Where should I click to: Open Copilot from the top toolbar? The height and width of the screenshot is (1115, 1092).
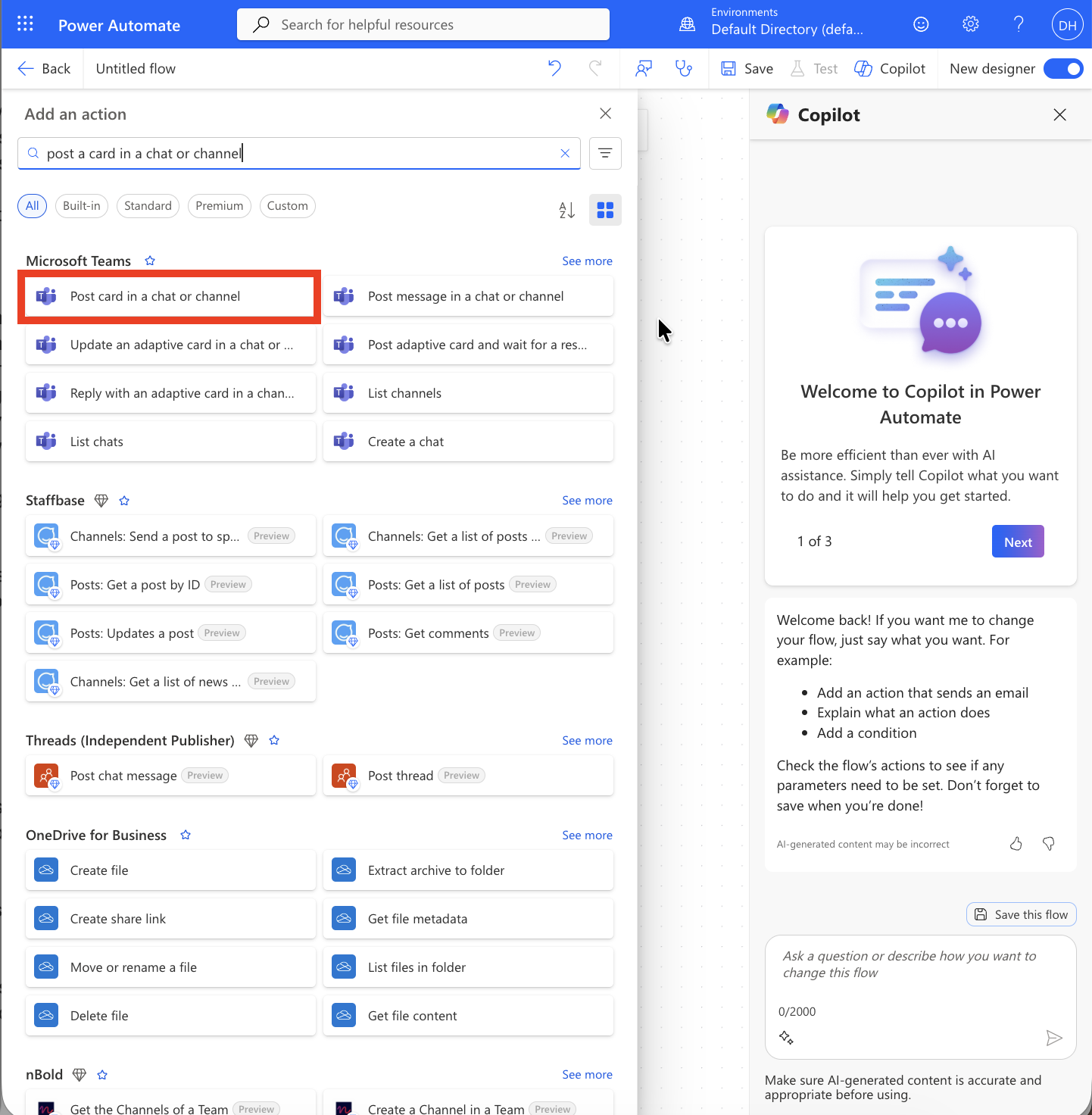(x=890, y=69)
